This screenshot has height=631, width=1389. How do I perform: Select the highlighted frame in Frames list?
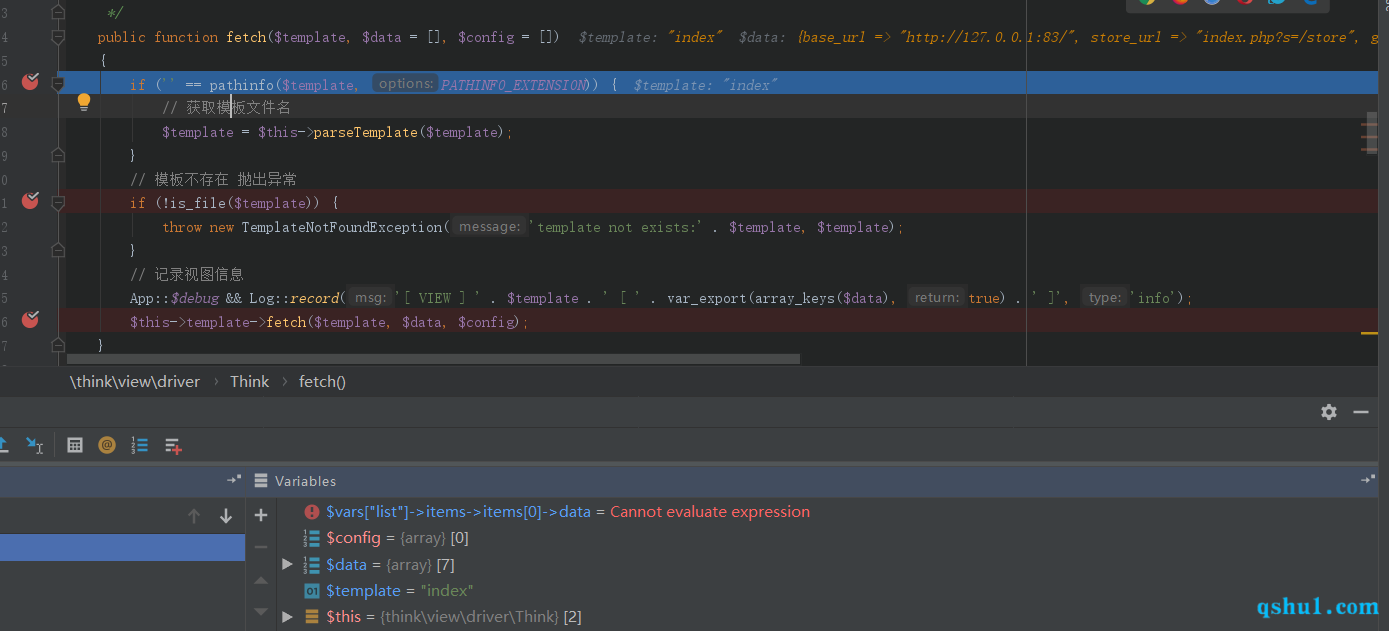(122, 547)
